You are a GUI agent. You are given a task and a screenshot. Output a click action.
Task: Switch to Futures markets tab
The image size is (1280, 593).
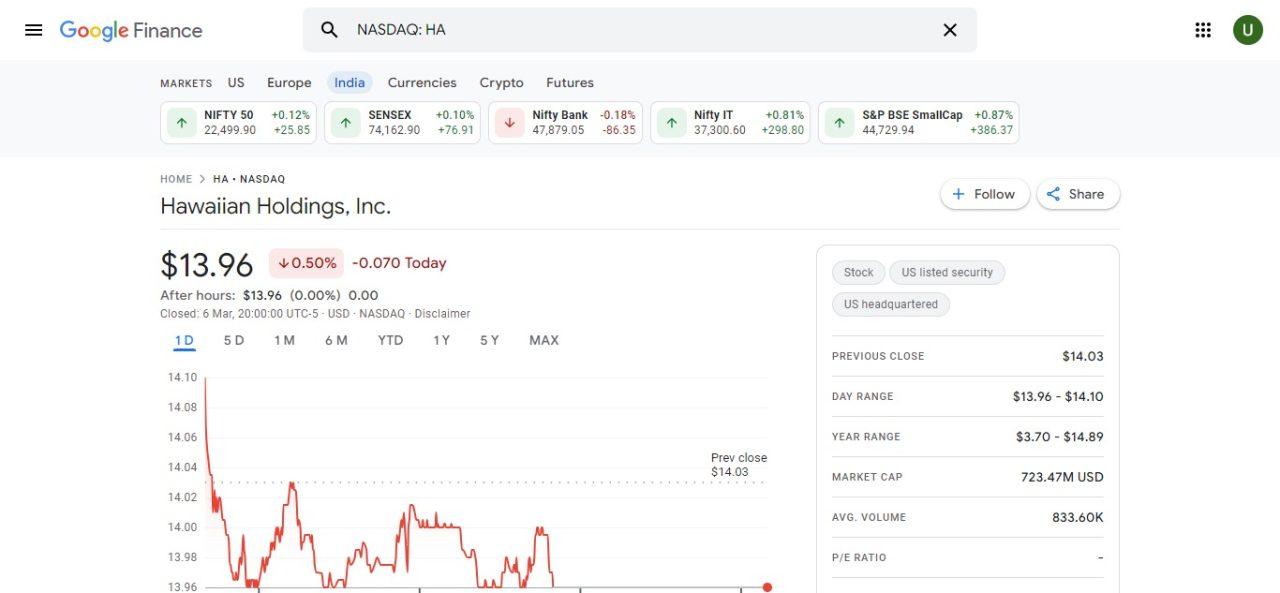pos(570,83)
